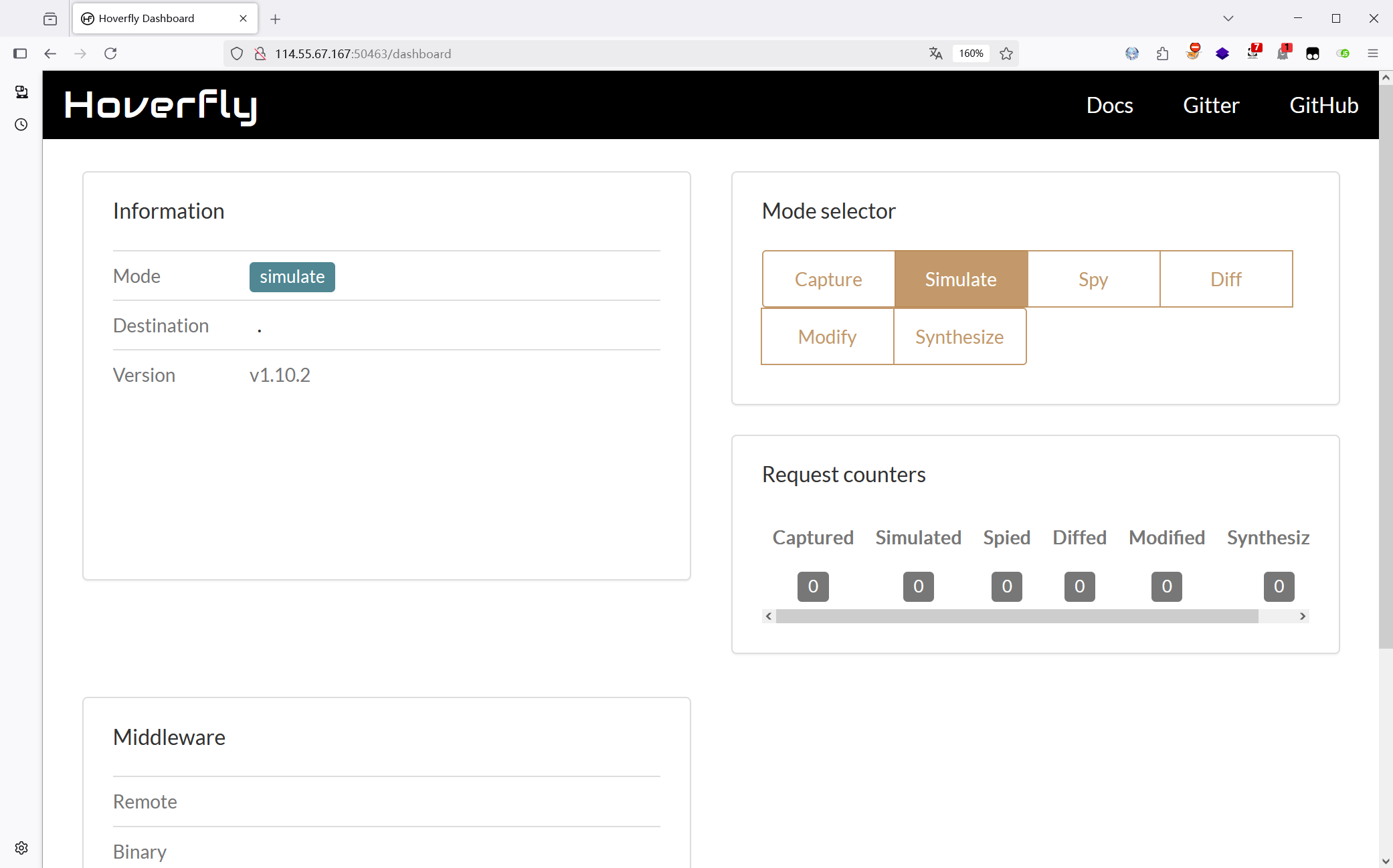This screenshot has height=868, width=1393.
Task: Click the Simulated counter value
Action: pyautogui.click(x=919, y=586)
